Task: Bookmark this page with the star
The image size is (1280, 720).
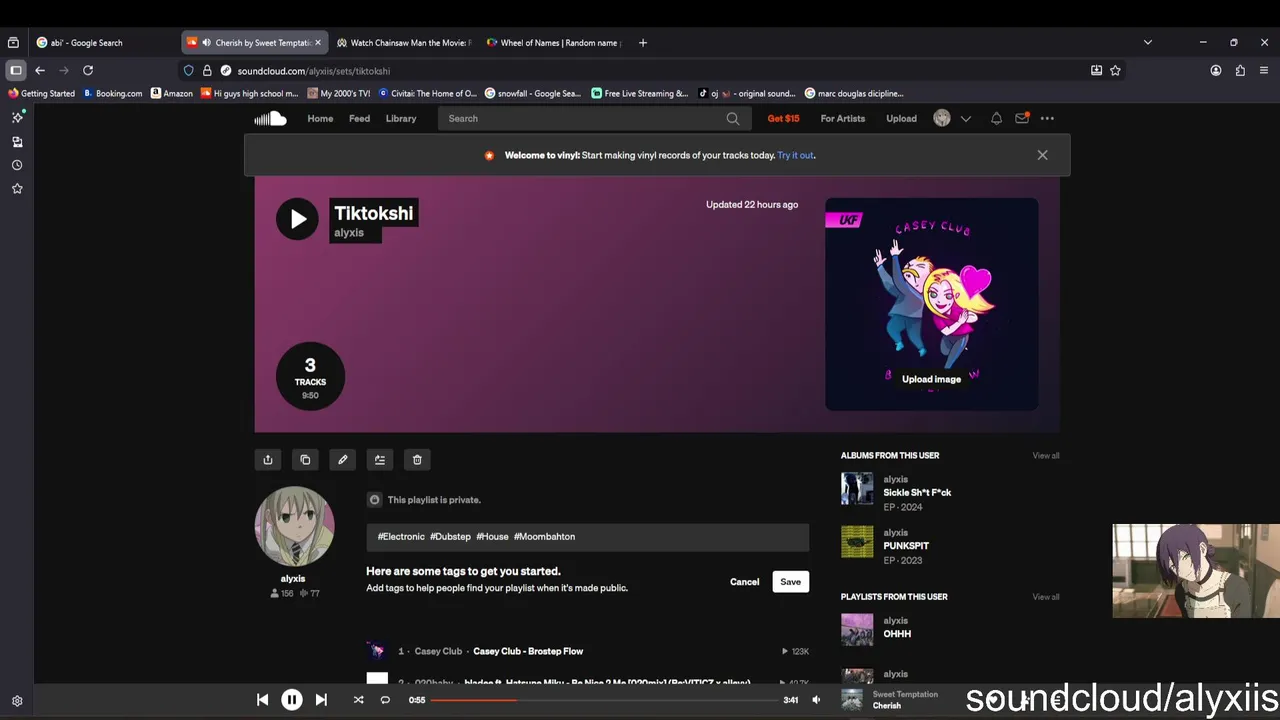Action: (1115, 71)
